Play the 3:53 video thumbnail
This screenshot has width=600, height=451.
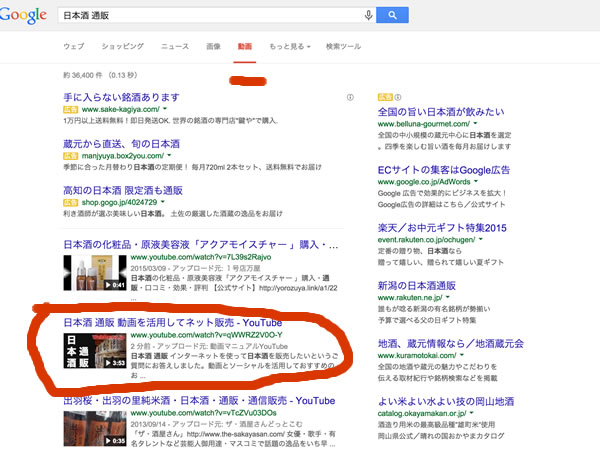point(95,350)
